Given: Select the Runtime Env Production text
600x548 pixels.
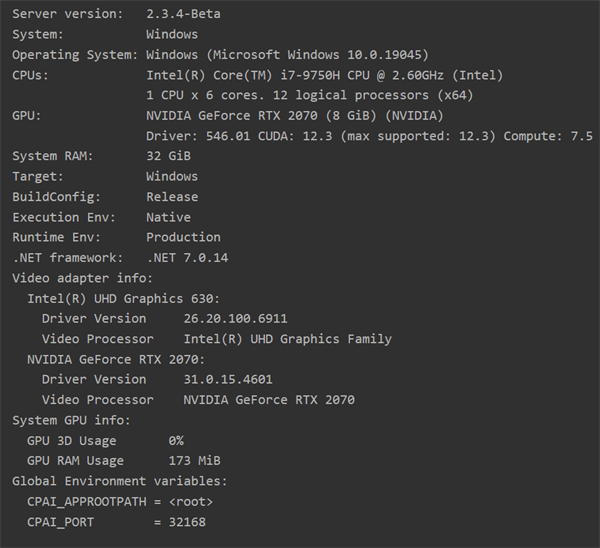Looking at the screenshot, I should [116, 237].
